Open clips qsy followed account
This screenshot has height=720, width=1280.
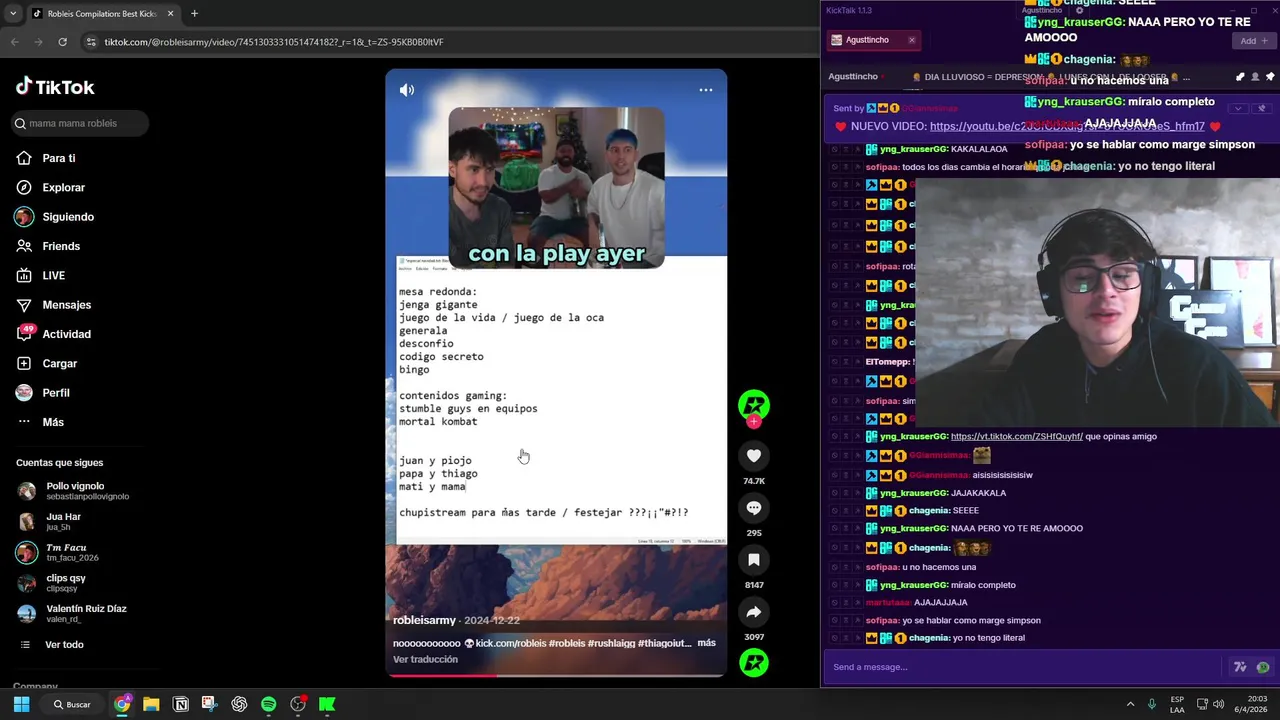tap(52, 583)
